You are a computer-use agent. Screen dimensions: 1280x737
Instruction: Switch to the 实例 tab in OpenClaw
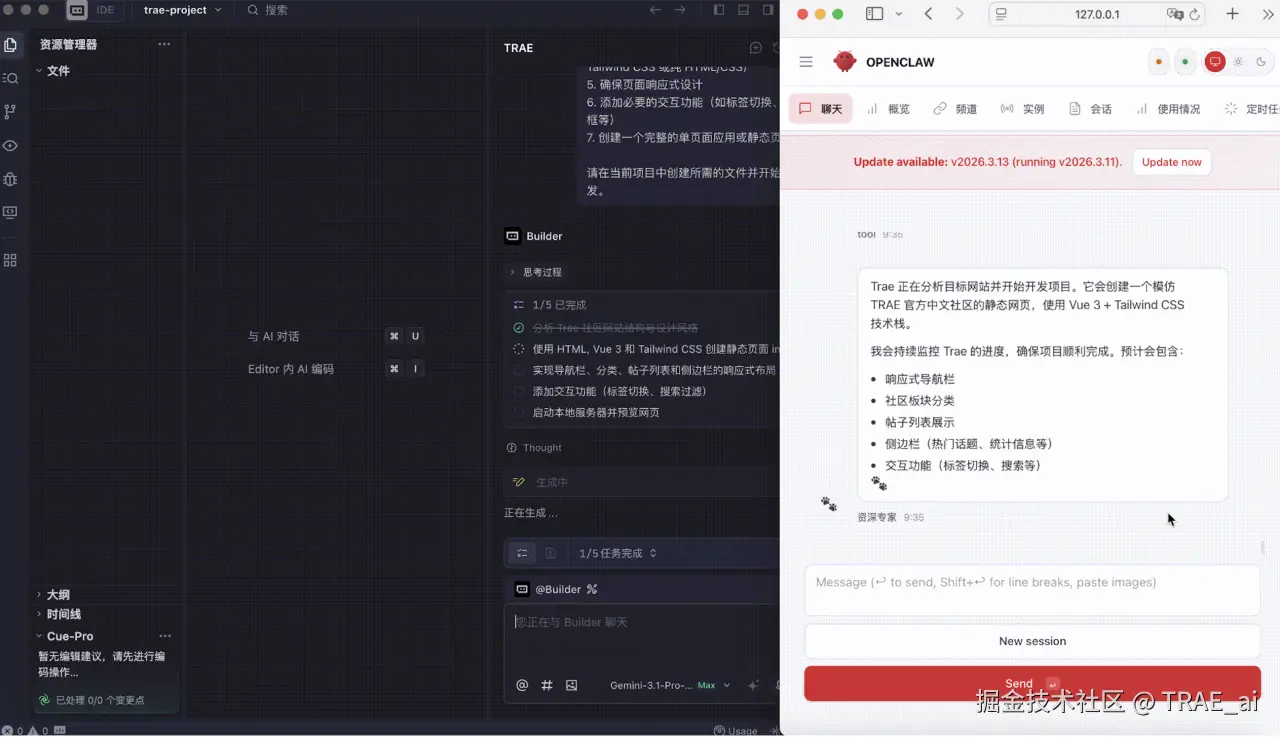tap(1022, 109)
